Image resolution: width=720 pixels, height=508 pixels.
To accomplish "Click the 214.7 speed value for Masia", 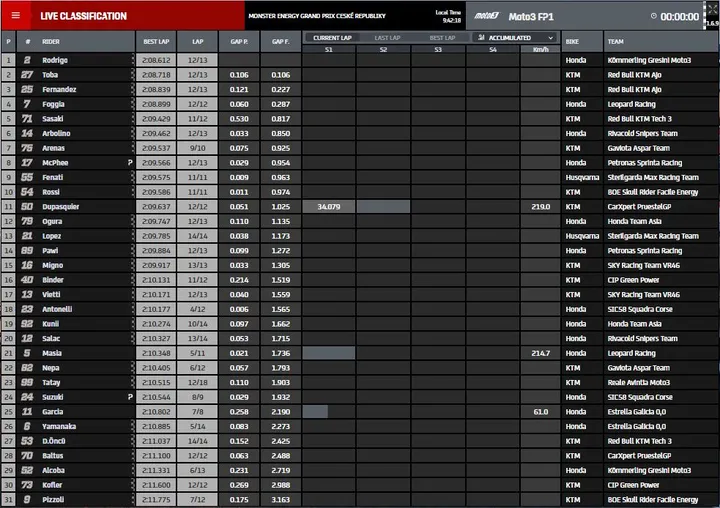I will tap(540, 353).
